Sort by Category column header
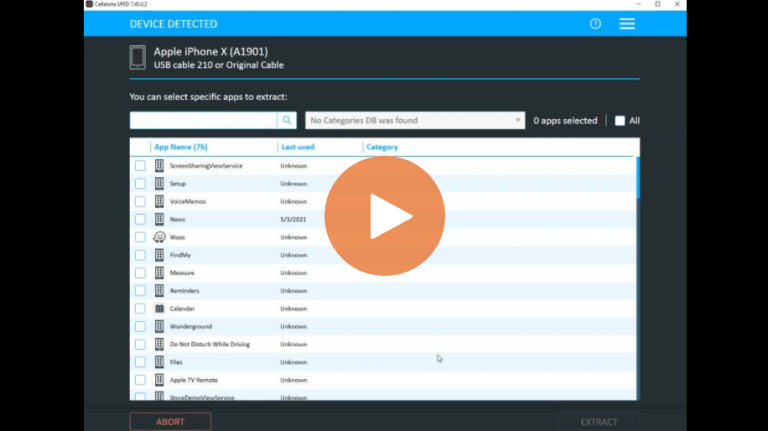768x431 pixels. point(382,147)
